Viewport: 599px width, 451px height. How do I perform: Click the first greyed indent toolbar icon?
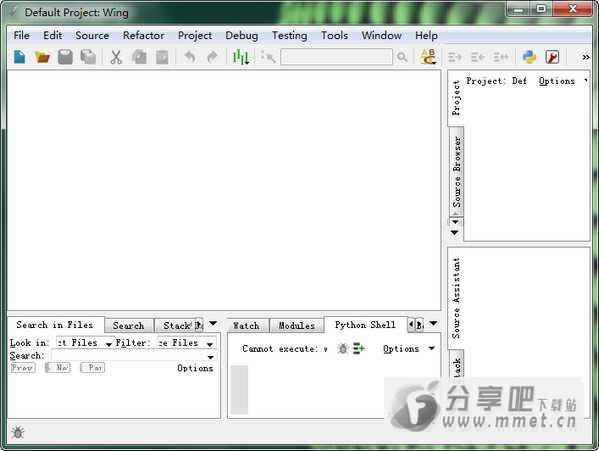click(455, 57)
